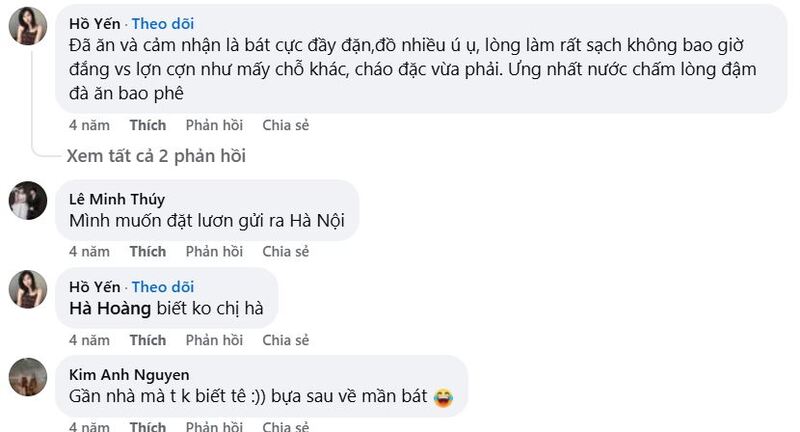This screenshot has height=432, width=800.
Task: Click Hồ Yến's avatar on the Hà Hoàng comment
Action: point(27,289)
